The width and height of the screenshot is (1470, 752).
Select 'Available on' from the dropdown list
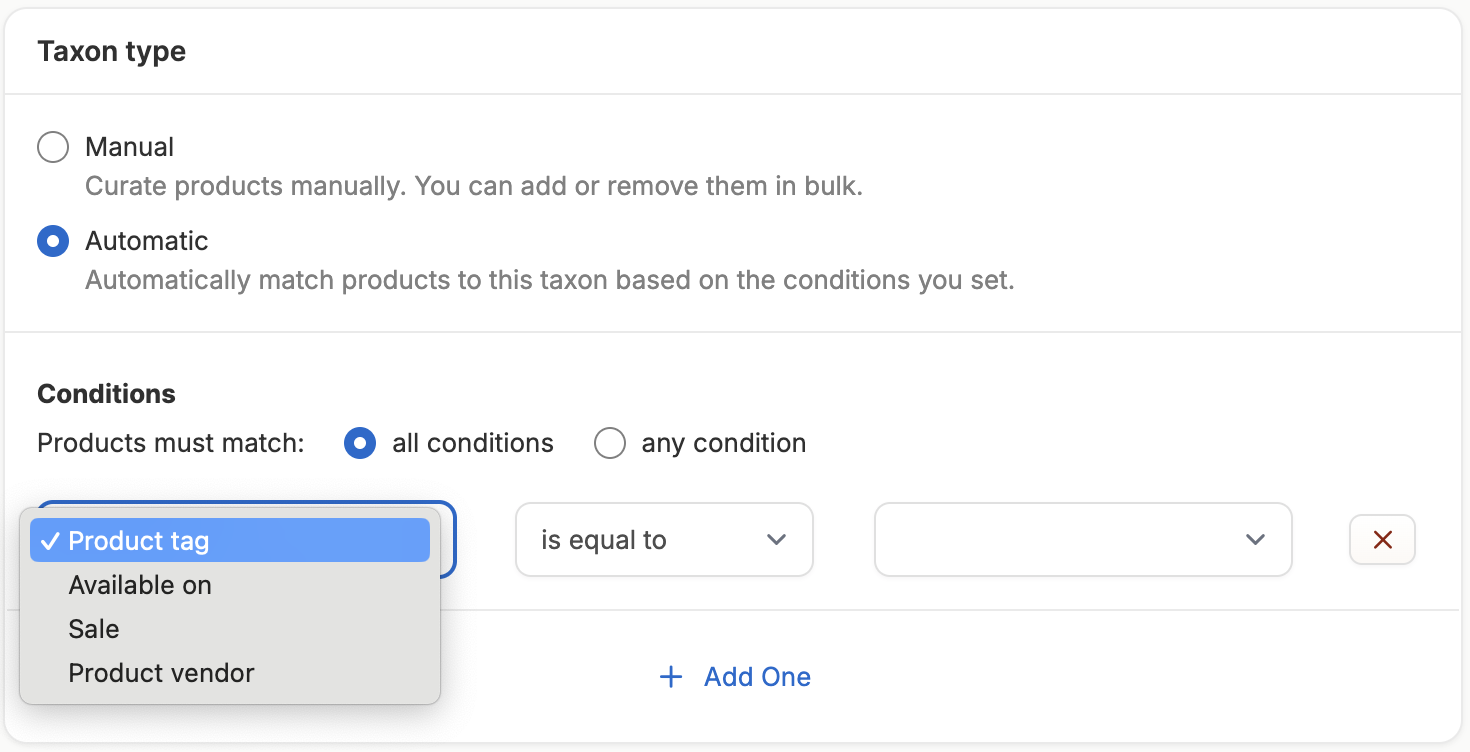point(140,585)
